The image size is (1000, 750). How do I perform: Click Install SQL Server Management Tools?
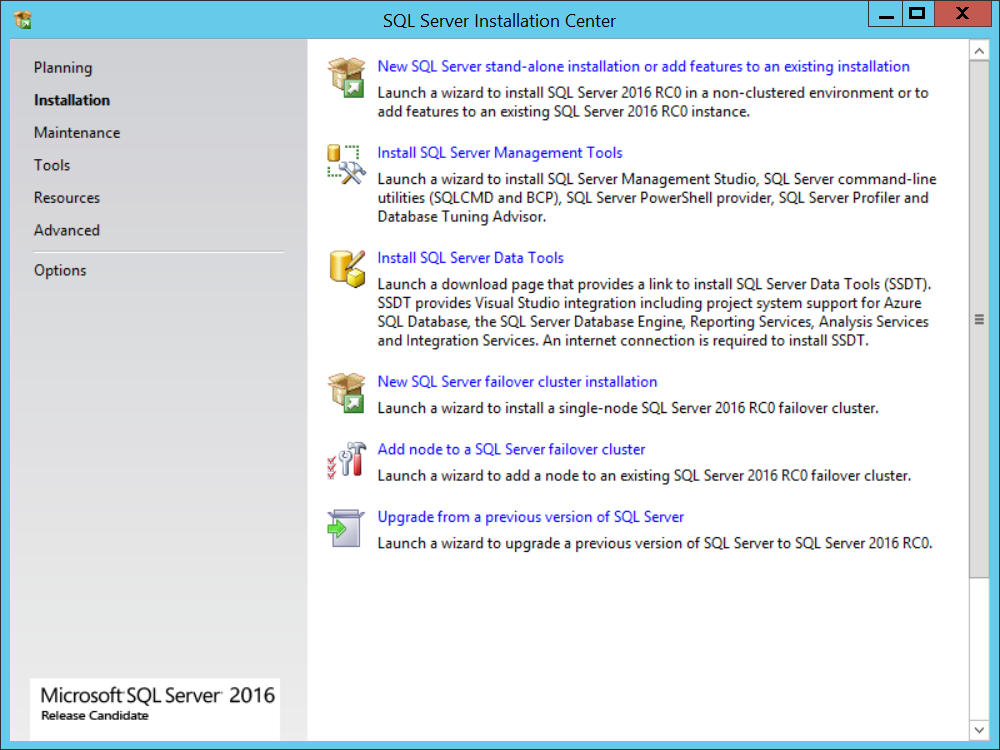(499, 153)
